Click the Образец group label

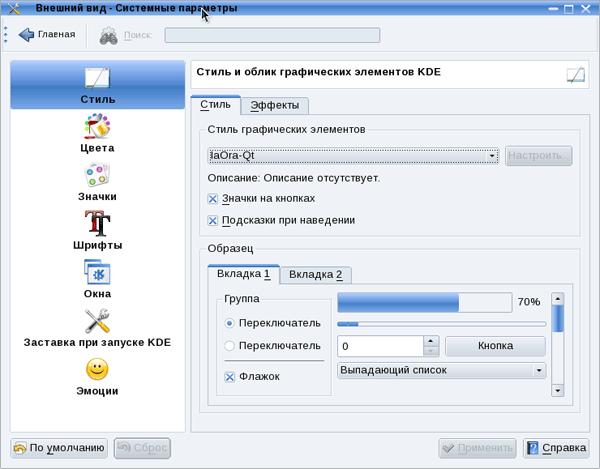(230, 249)
